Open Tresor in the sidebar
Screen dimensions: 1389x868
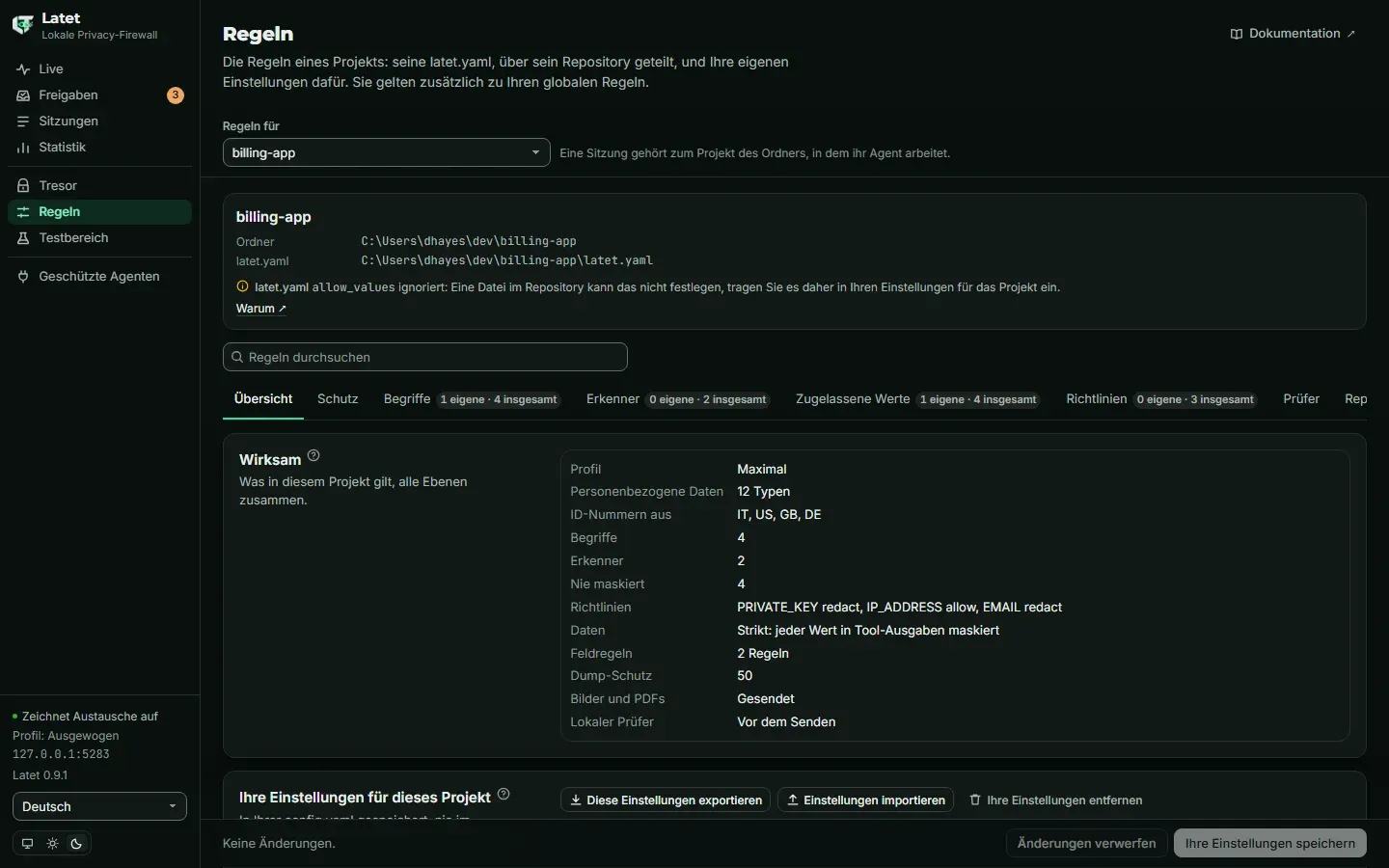click(99, 186)
